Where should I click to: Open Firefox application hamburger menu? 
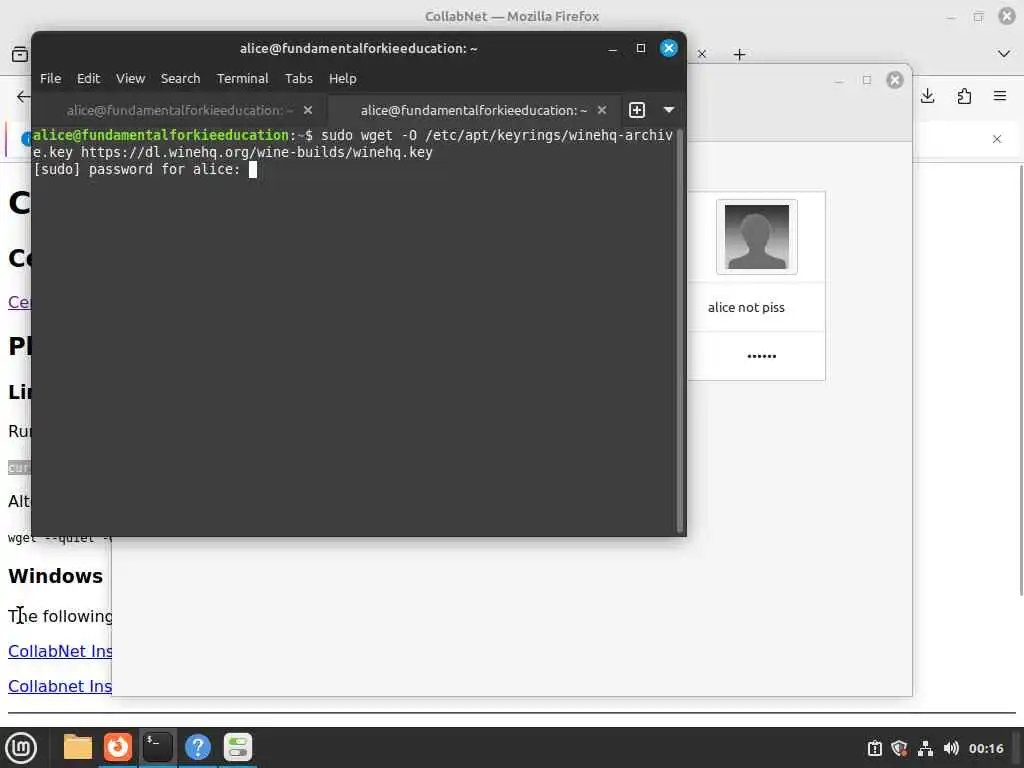pos(1000,96)
